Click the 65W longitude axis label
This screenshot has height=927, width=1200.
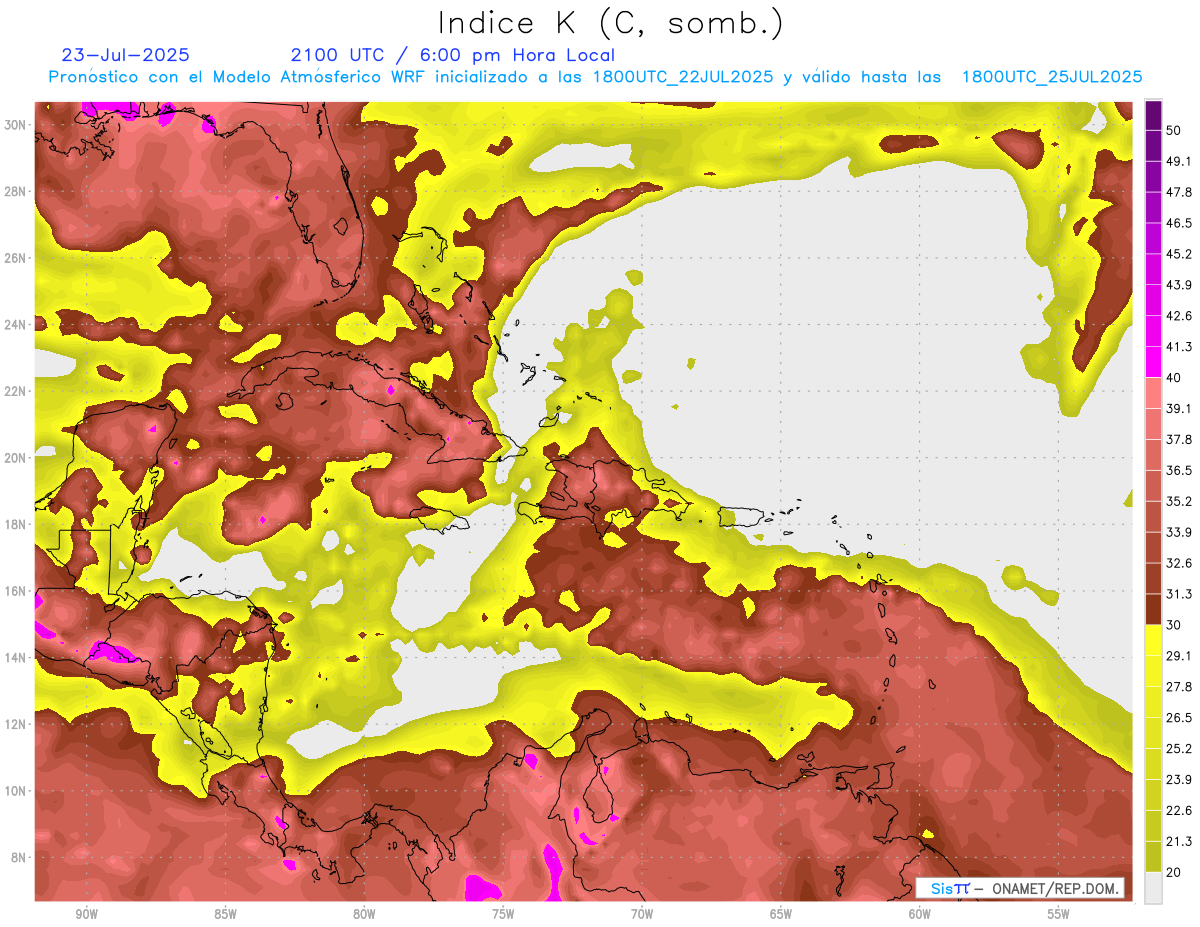(781, 914)
